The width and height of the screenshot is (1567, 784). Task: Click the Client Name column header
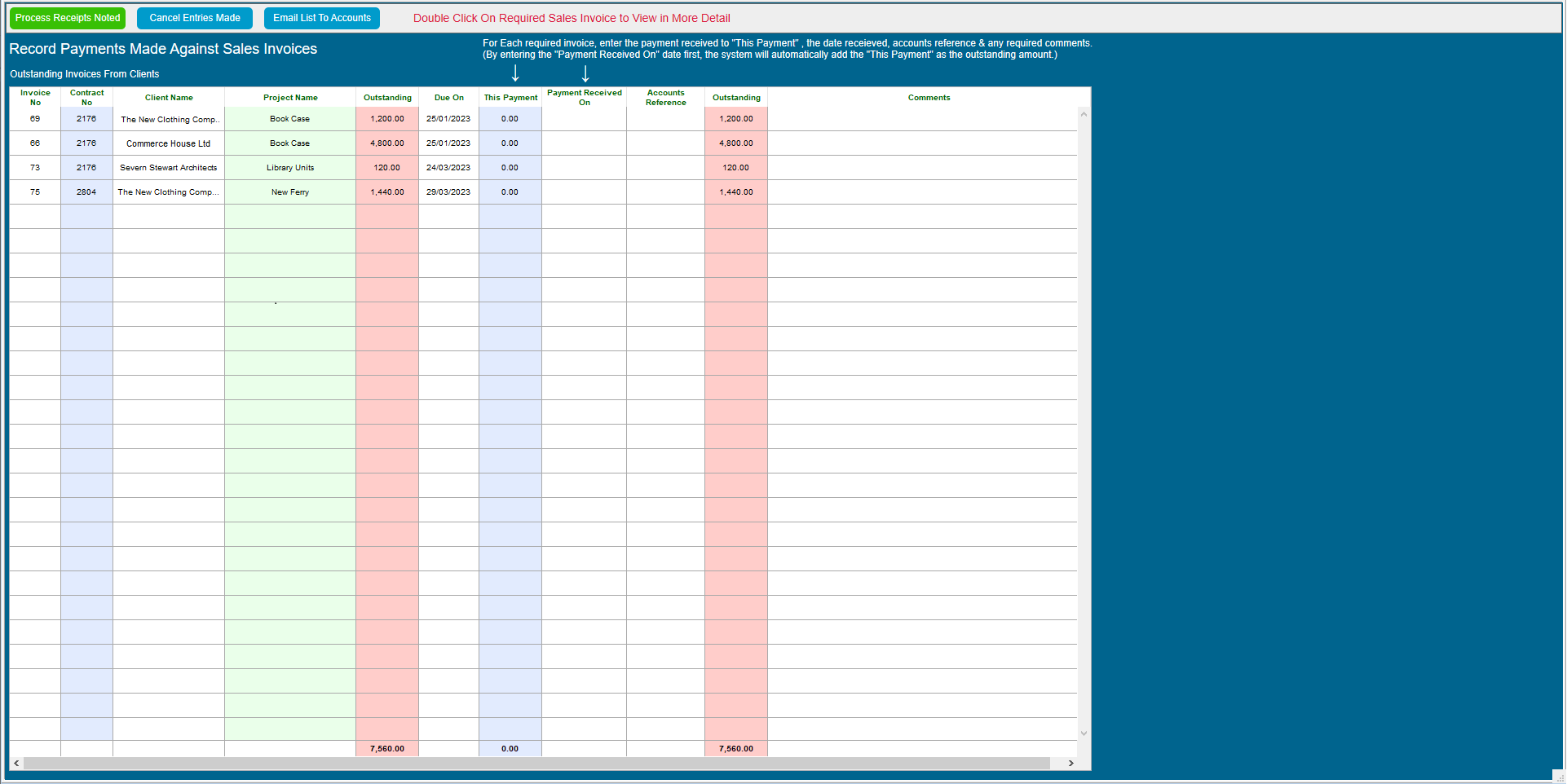169,98
